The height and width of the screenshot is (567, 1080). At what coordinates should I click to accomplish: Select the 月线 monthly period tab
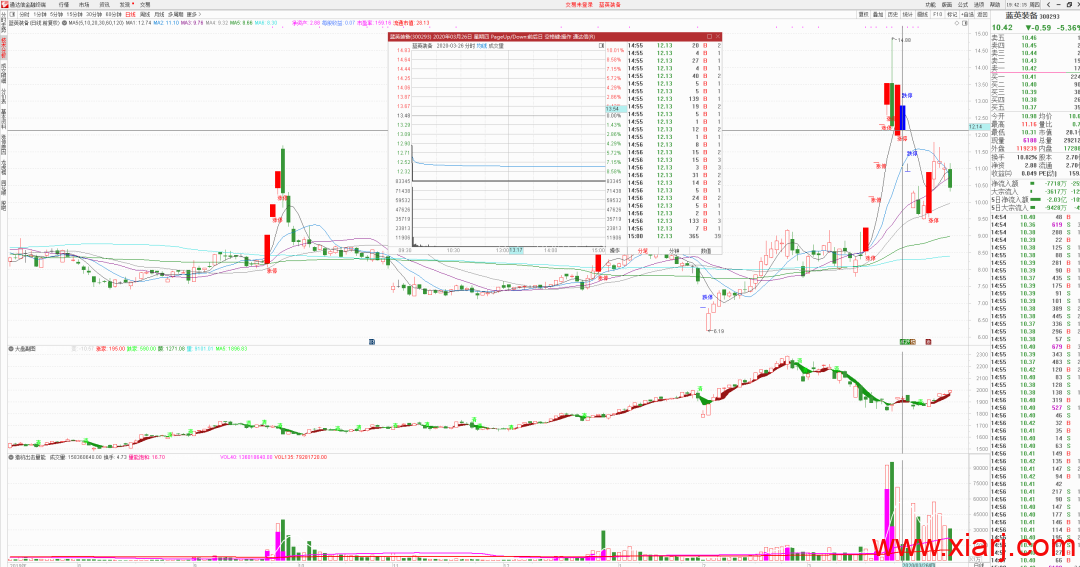click(x=159, y=14)
